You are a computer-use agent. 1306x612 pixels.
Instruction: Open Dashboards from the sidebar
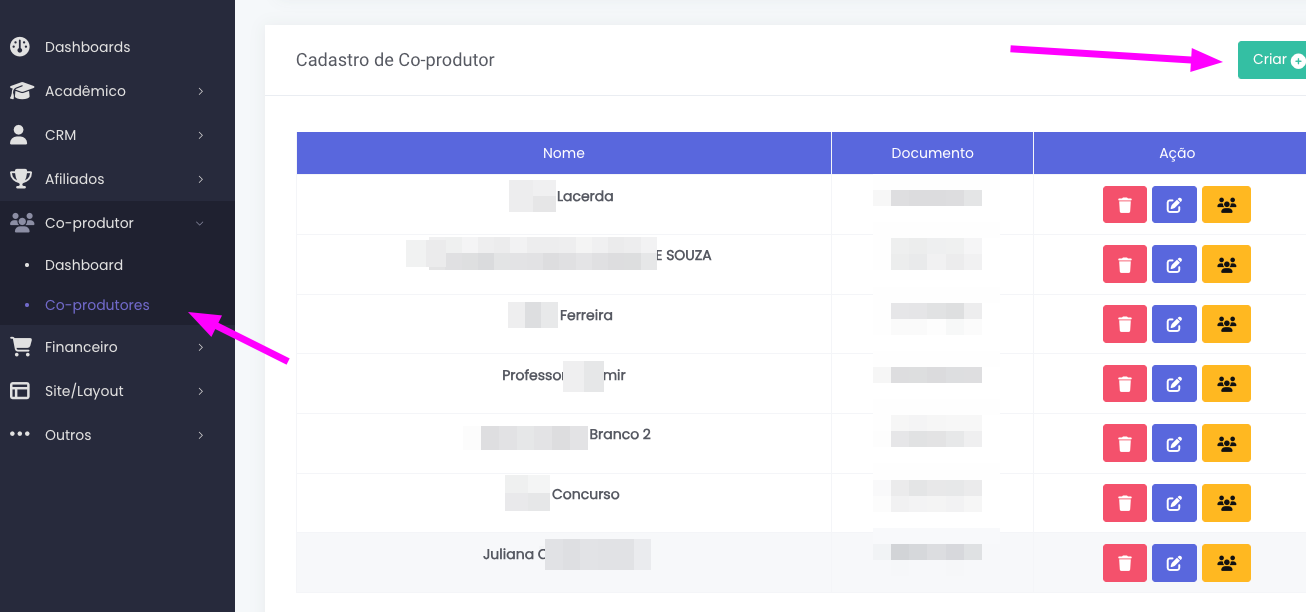87,47
